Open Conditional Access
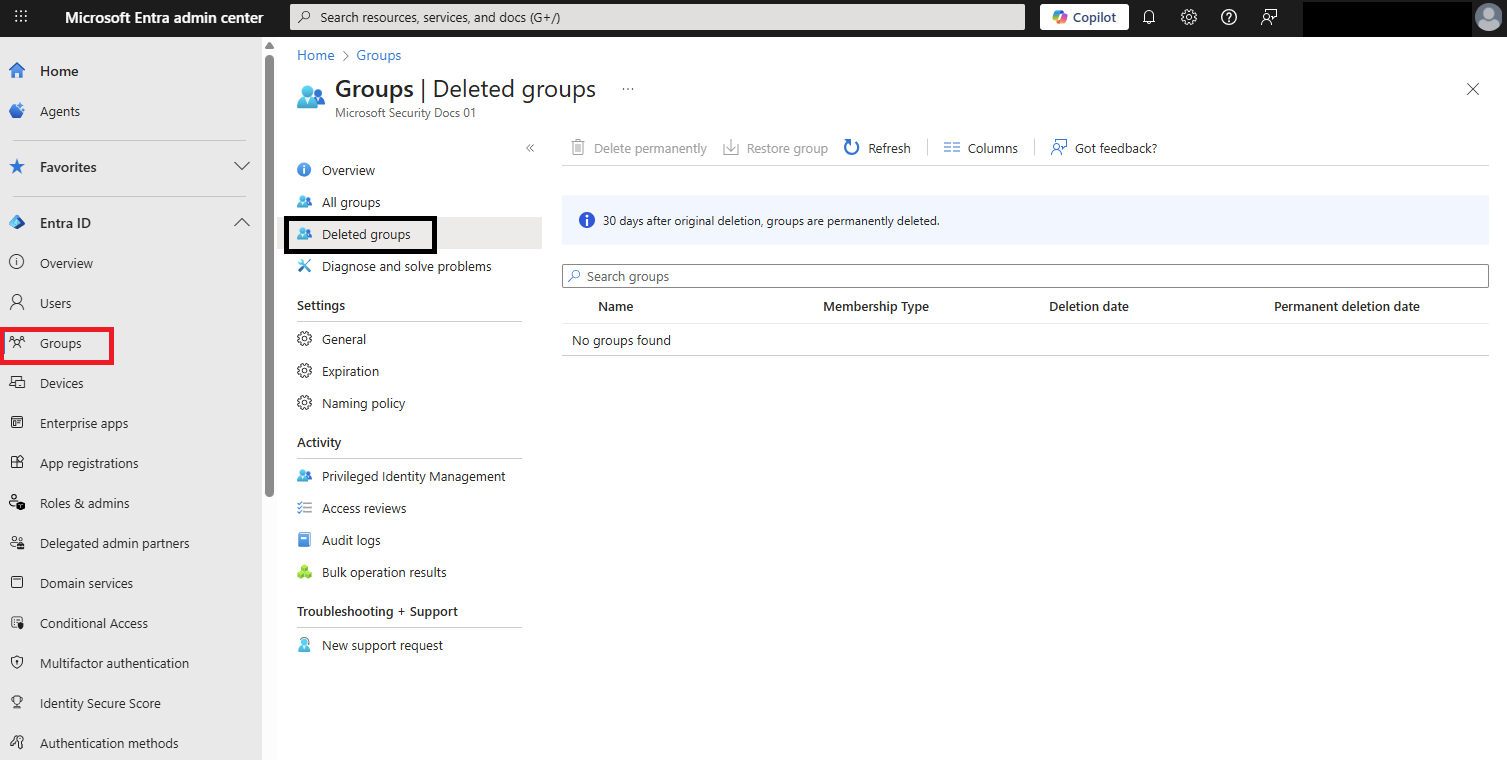This screenshot has height=760, width=1507. 92,623
